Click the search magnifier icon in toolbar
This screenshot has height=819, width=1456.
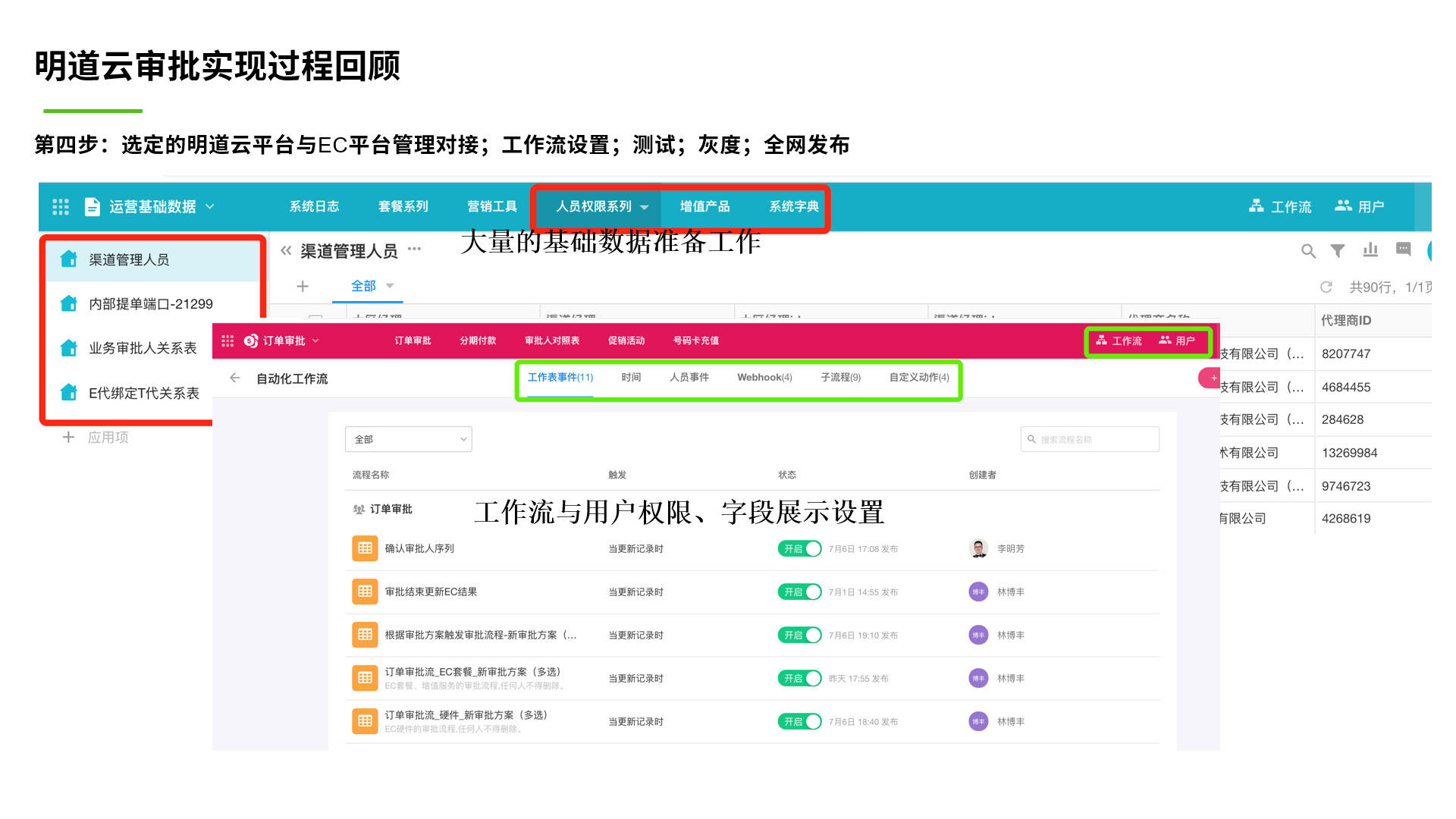click(x=1308, y=251)
